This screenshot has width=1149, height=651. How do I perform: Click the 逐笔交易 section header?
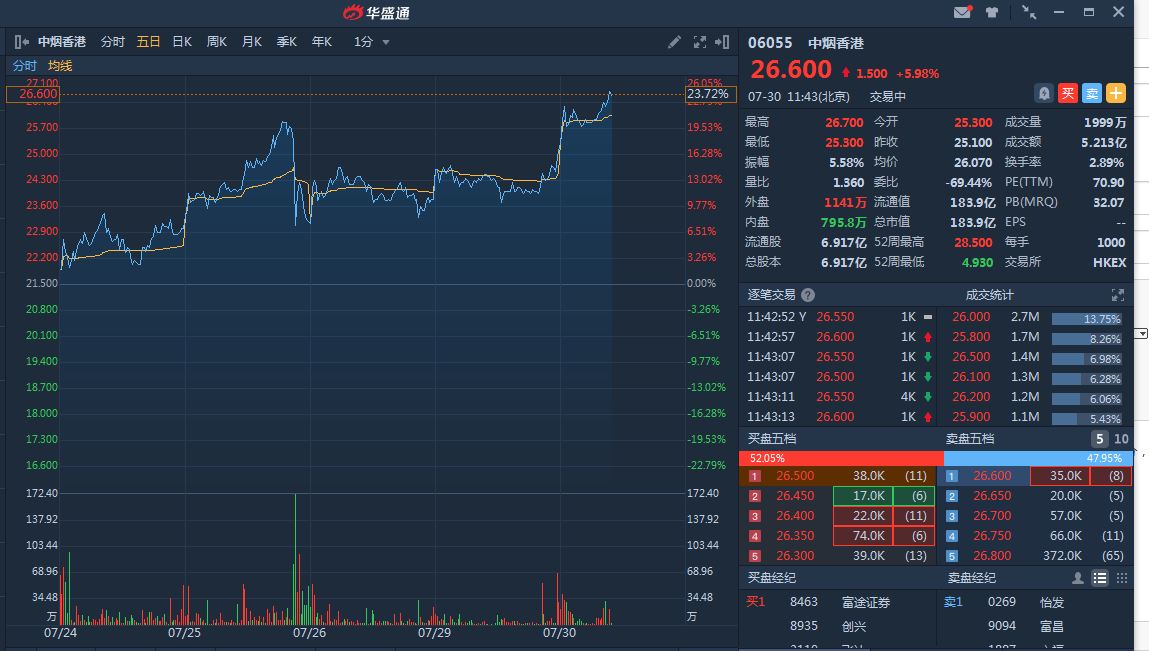771,295
